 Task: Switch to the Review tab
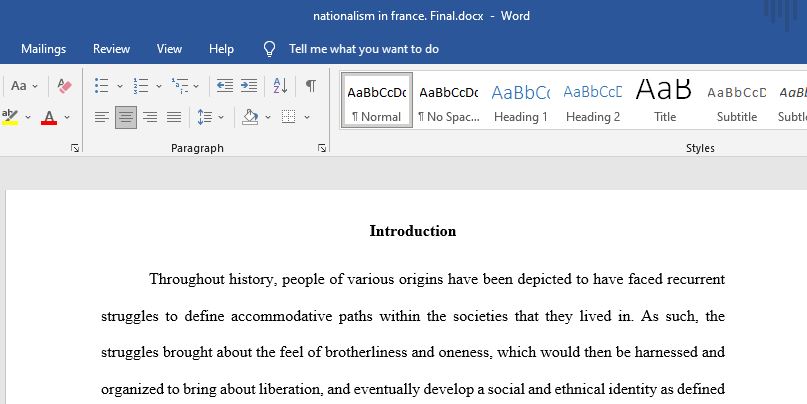click(x=111, y=49)
